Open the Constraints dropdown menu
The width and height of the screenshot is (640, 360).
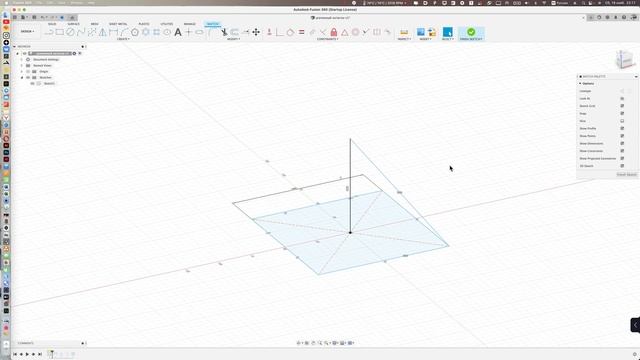click(x=327, y=39)
